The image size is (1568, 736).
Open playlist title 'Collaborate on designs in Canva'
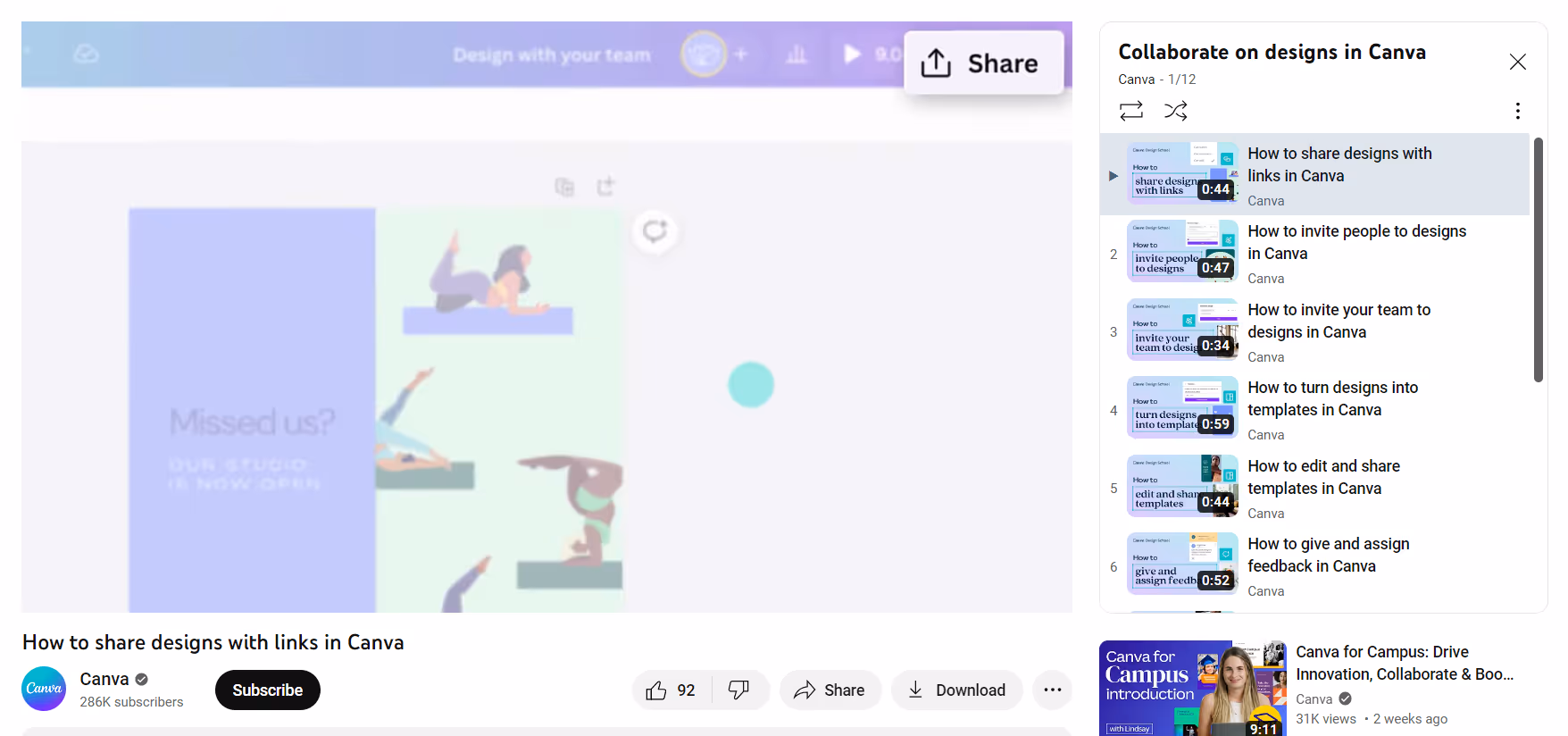(1272, 52)
